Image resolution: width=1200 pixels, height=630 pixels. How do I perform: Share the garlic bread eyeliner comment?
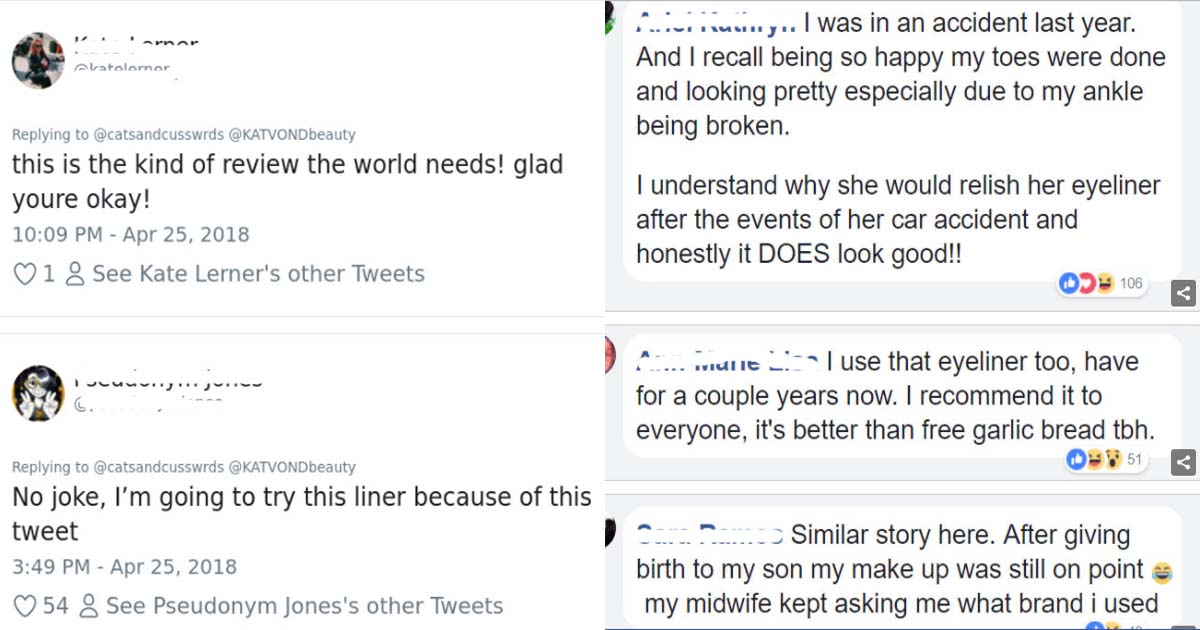1183,462
